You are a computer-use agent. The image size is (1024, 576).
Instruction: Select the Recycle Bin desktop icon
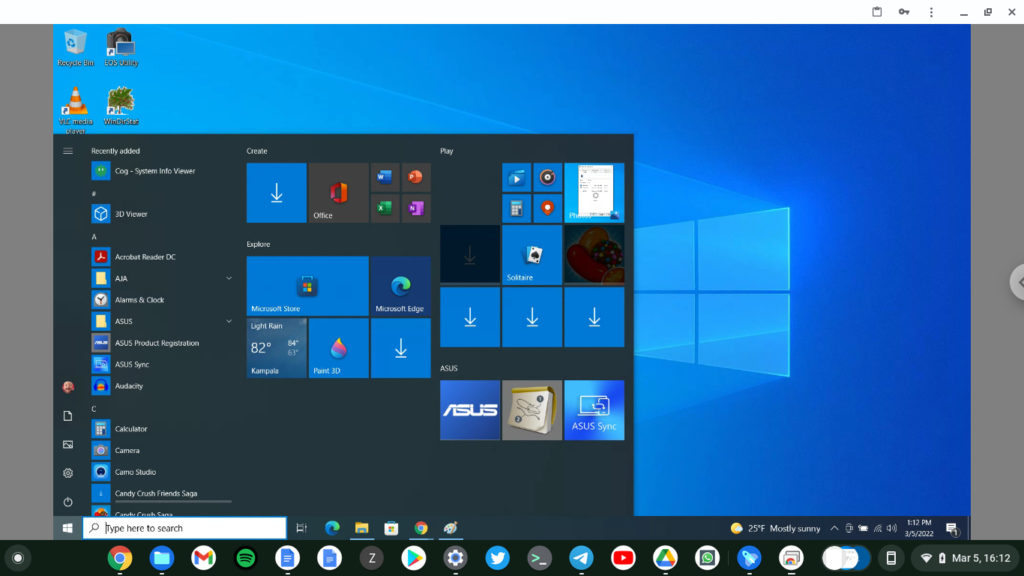click(75, 48)
